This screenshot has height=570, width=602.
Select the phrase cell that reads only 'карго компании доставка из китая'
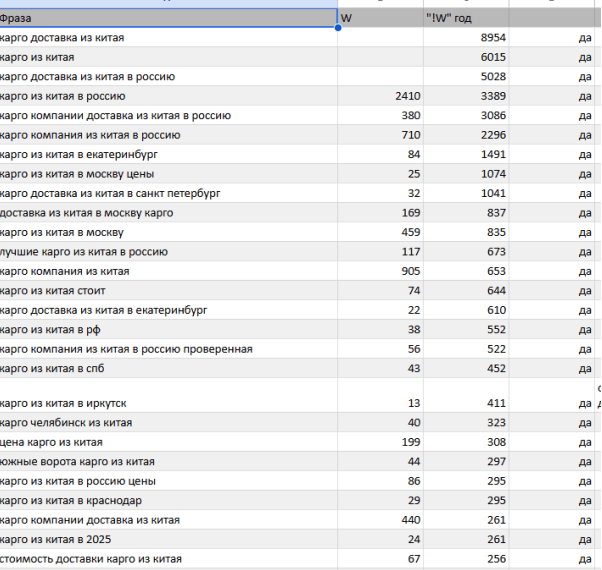click(169, 520)
